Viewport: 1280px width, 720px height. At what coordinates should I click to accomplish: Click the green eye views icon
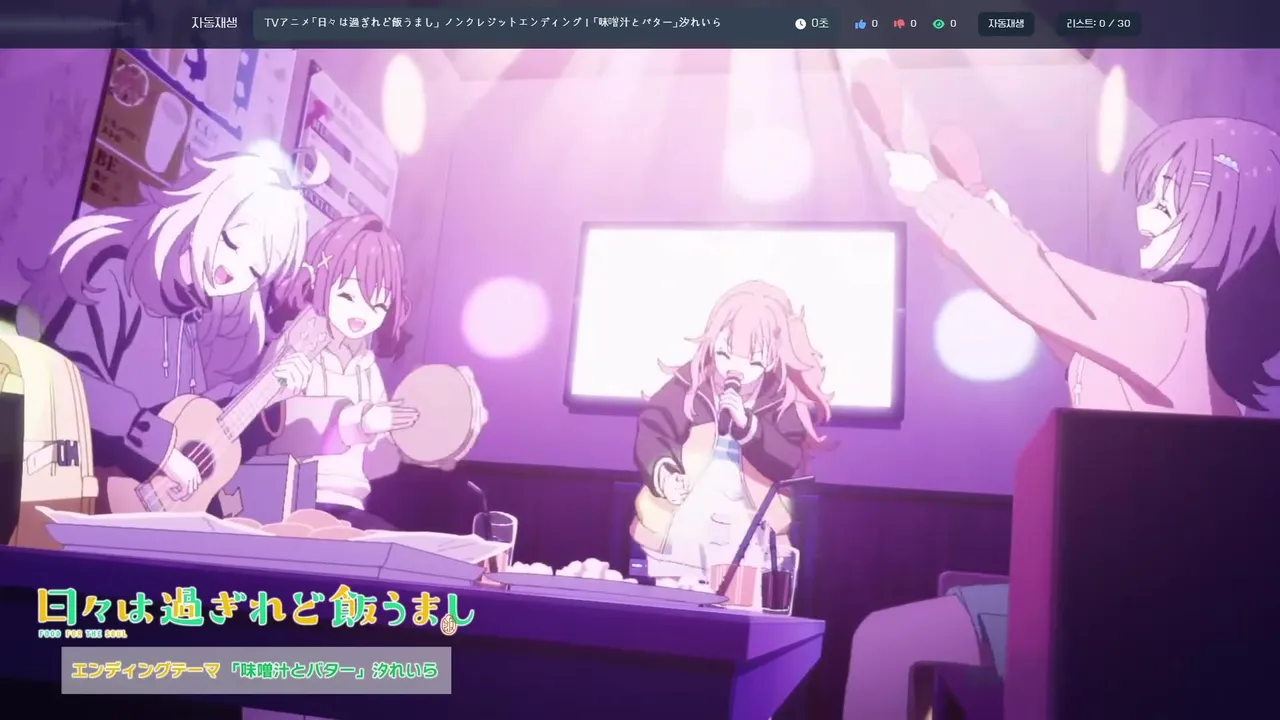click(x=938, y=23)
